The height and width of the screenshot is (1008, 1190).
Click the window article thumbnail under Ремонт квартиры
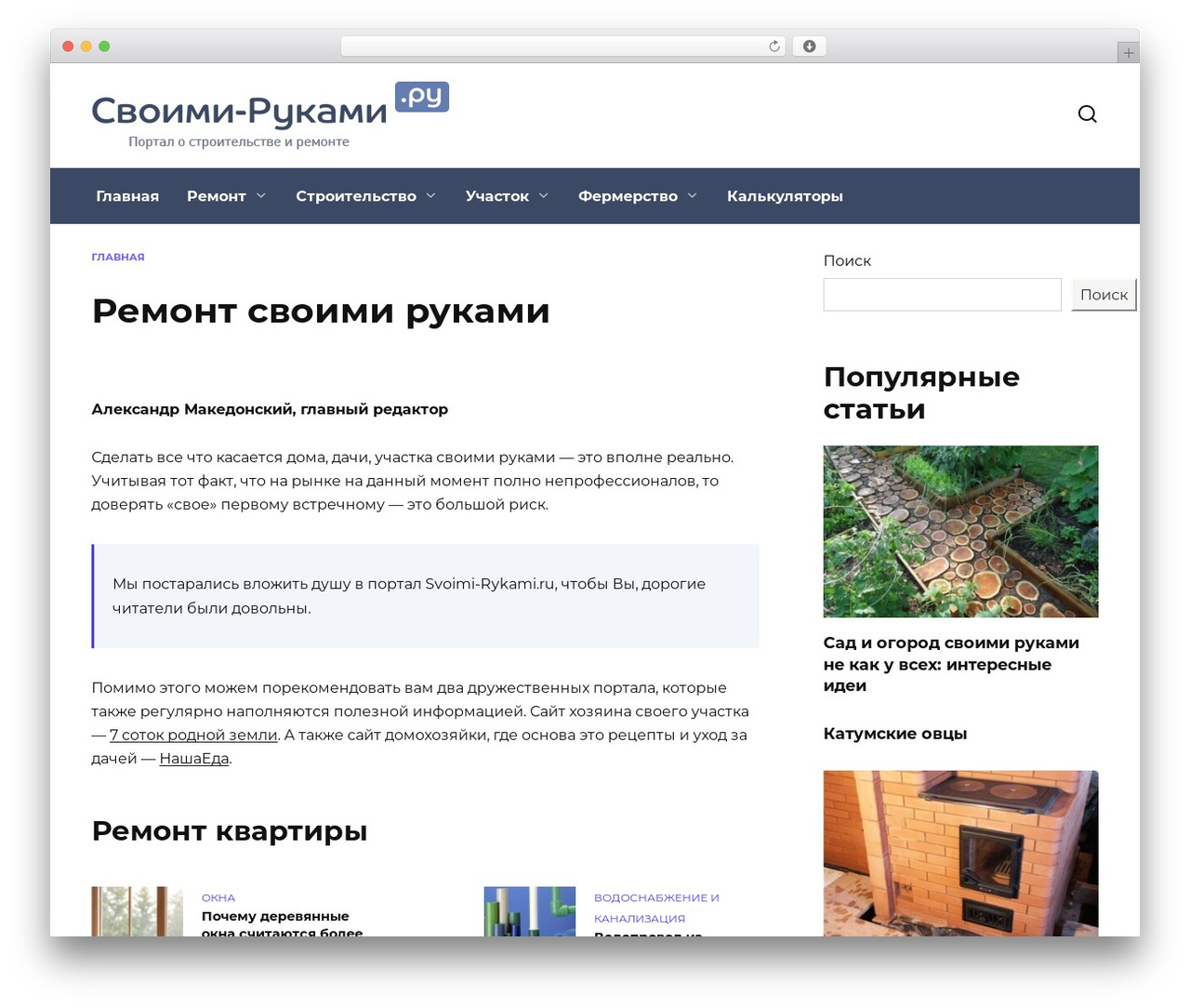point(137,911)
